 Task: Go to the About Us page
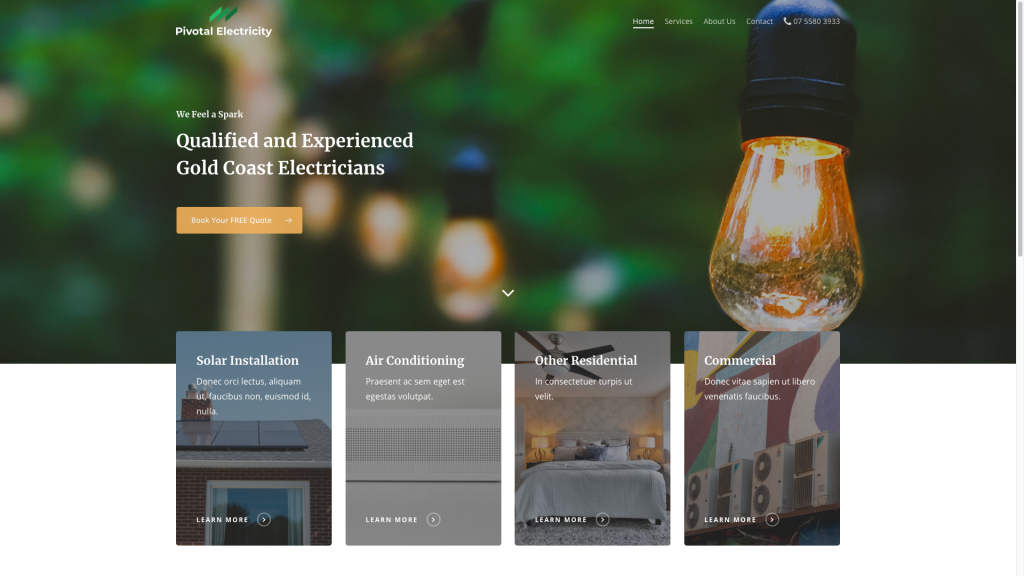click(x=719, y=22)
